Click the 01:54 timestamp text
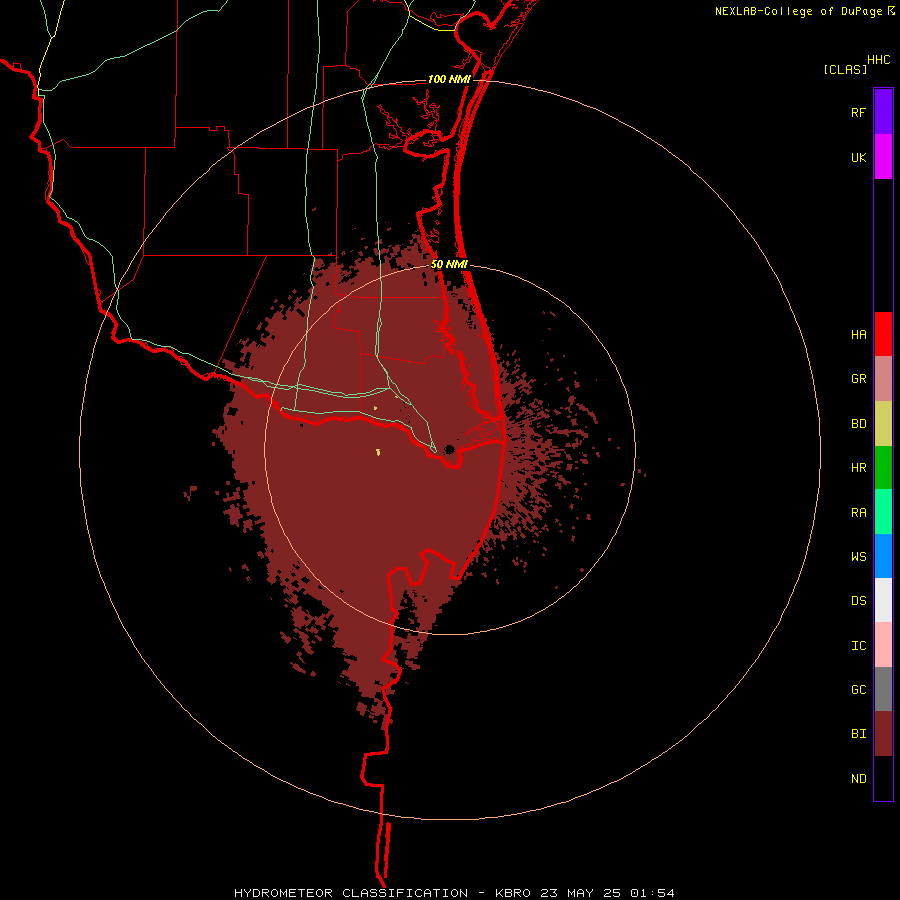The width and height of the screenshot is (900, 900). [x=652, y=893]
